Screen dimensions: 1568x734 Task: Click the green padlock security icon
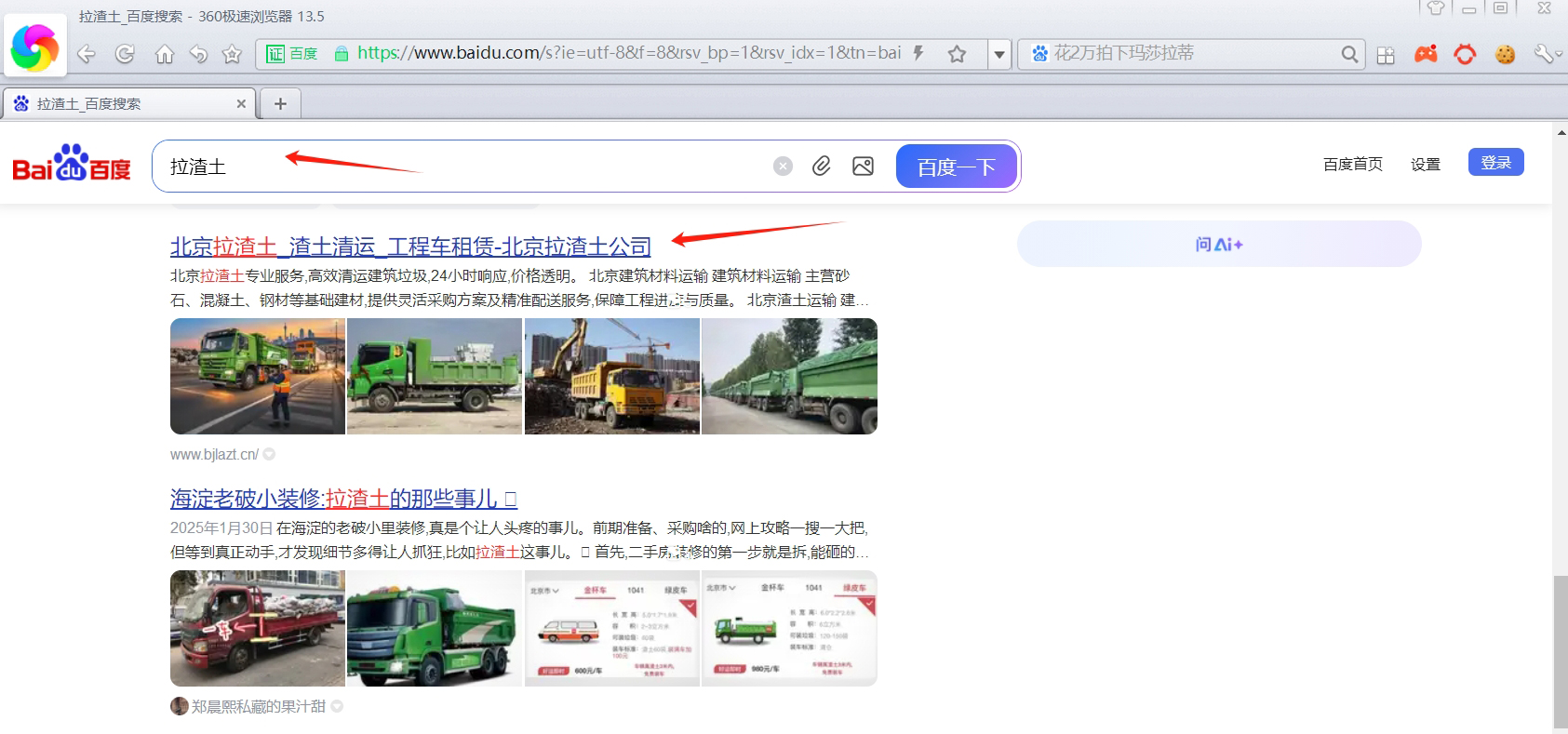click(x=342, y=54)
